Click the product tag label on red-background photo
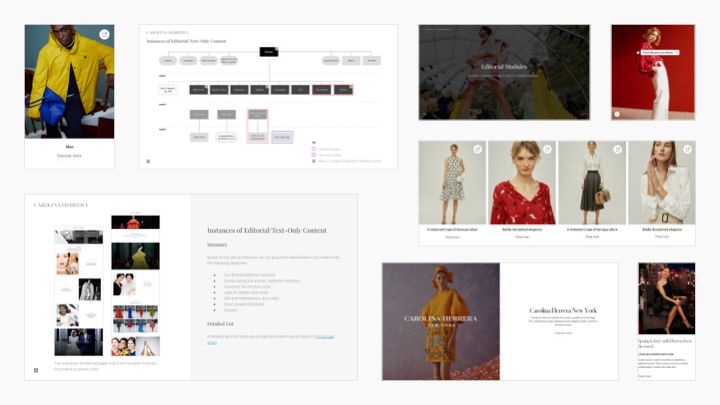Viewport: 720px width, 405px height. pos(659,52)
